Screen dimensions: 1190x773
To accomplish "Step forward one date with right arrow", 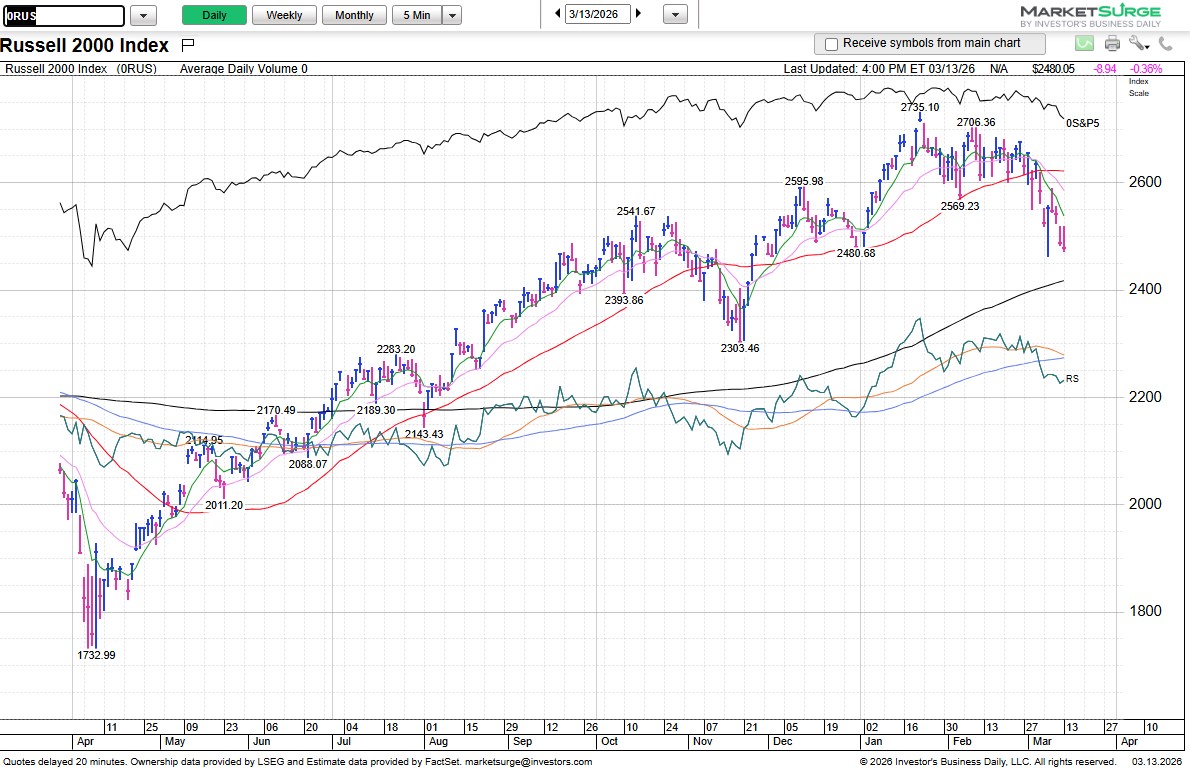I will (637, 15).
